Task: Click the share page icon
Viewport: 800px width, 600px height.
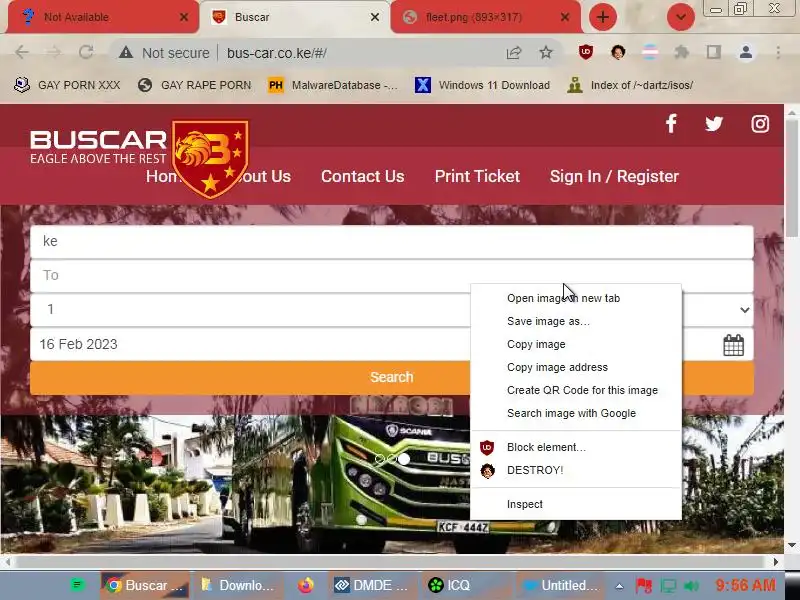Action: pyautogui.click(x=514, y=53)
